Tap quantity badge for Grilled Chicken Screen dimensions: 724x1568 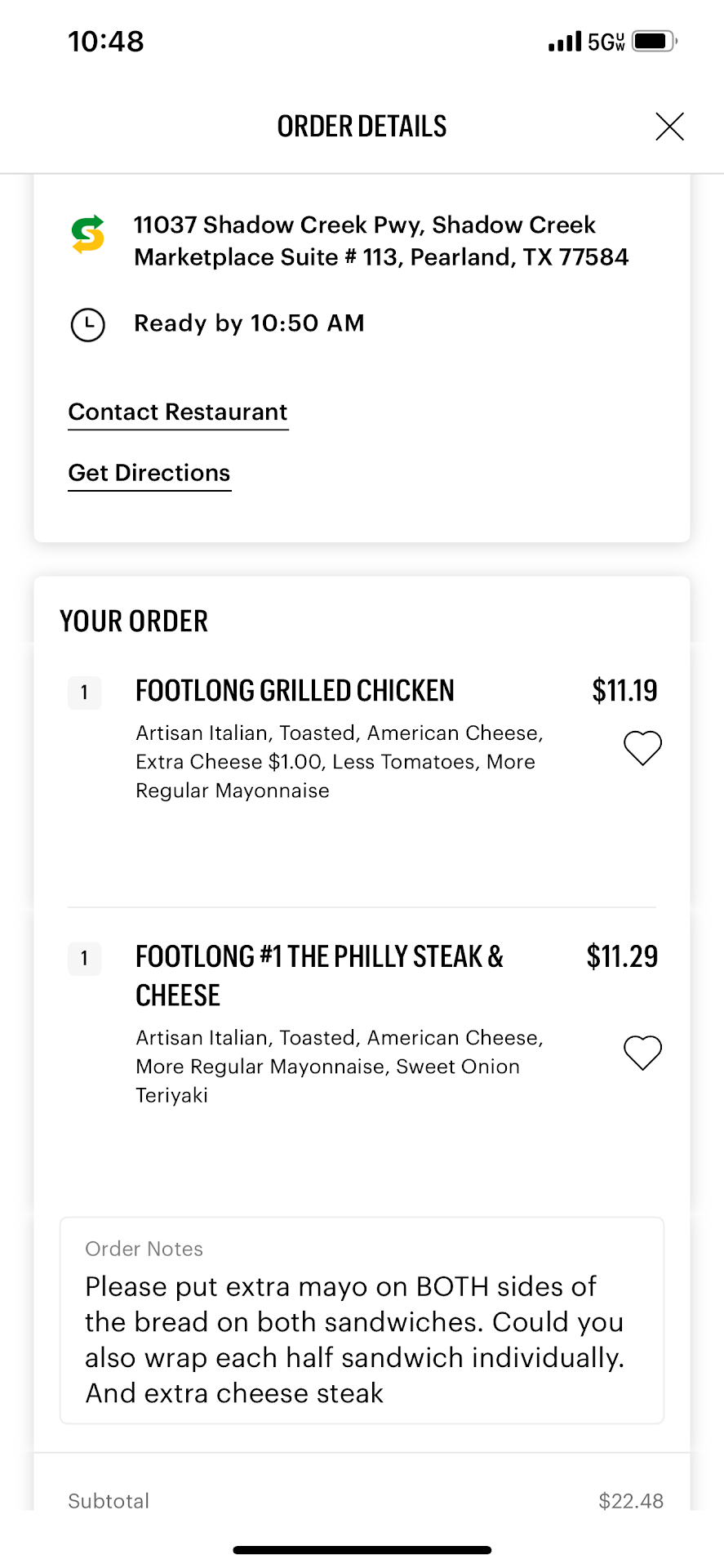[x=84, y=693]
